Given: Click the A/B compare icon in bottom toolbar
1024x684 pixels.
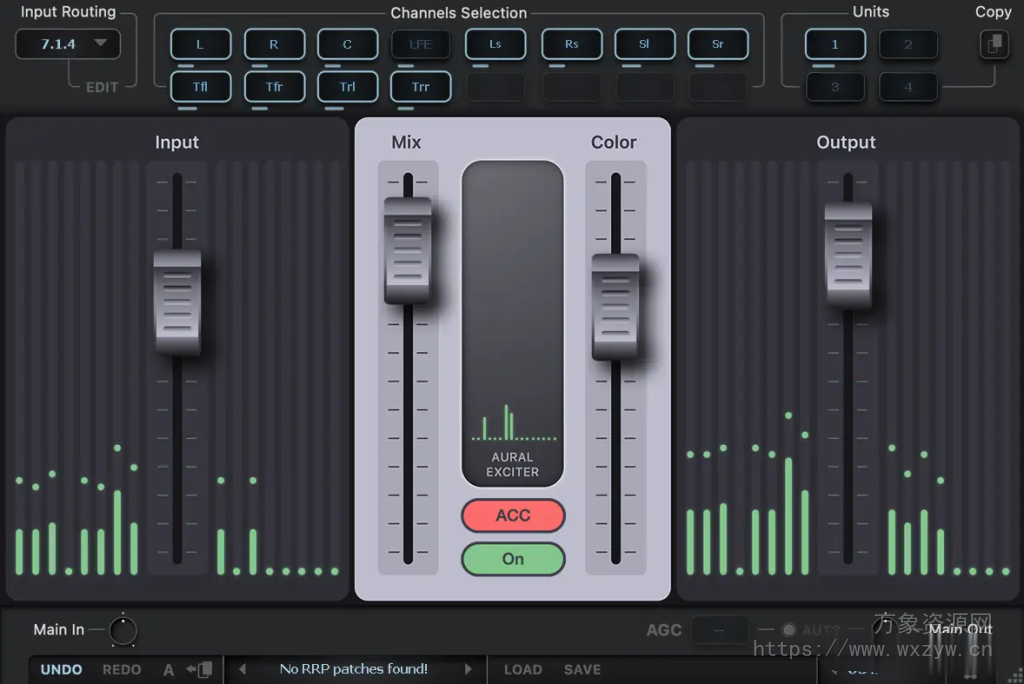Looking at the screenshot, I should pyautogui.click(x=168, y=669).
